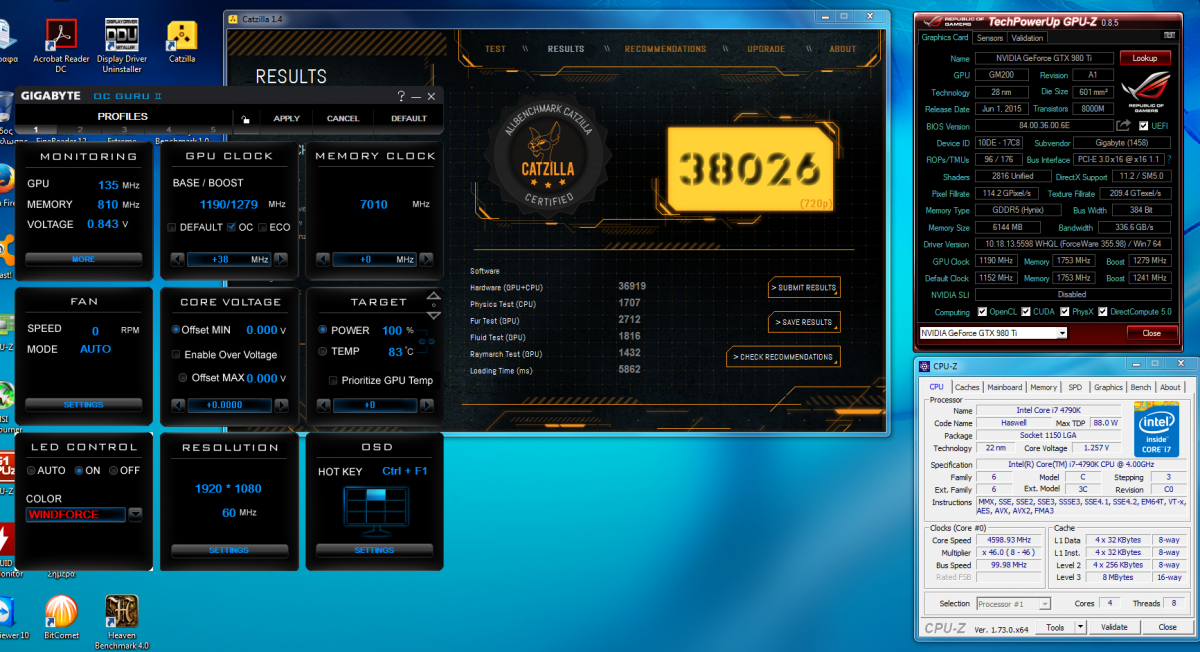The width and height of the screenshot is (1200, 652).
Task: Click SUBMIT RESULTS in Catzilla
Action: pos(804,288)
